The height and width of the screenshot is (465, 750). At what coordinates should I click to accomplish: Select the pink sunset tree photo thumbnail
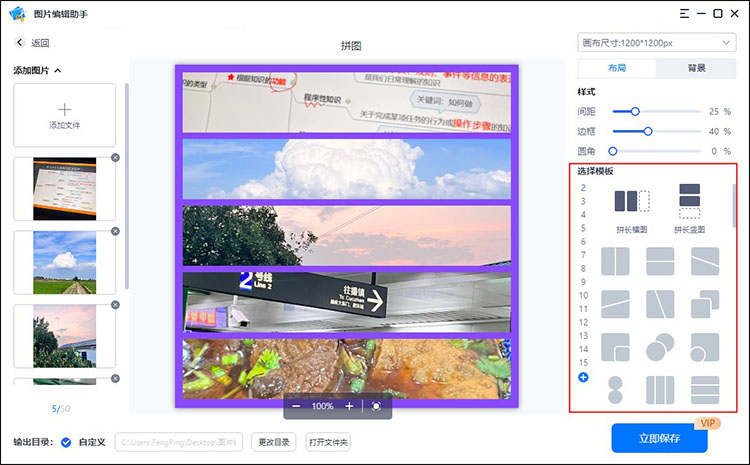[65, 336]
